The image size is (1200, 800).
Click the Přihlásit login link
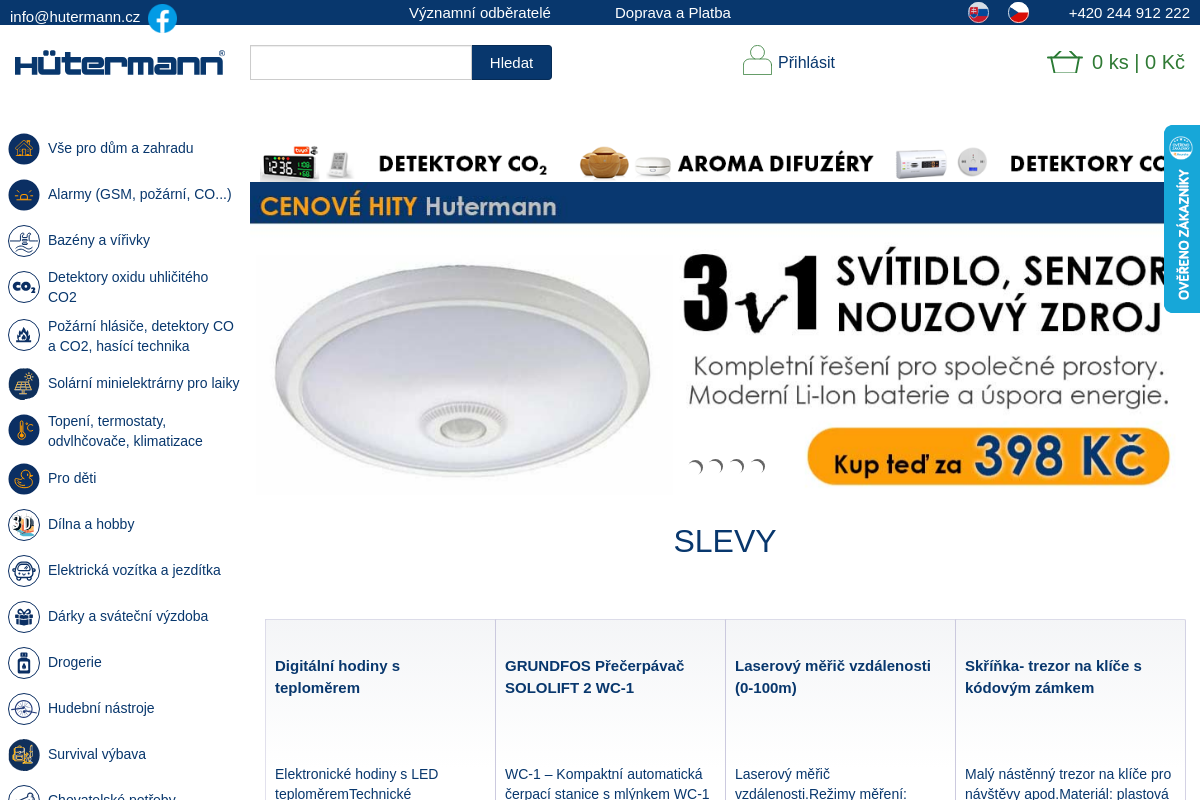pyautogui.click(x=806, y=62)
